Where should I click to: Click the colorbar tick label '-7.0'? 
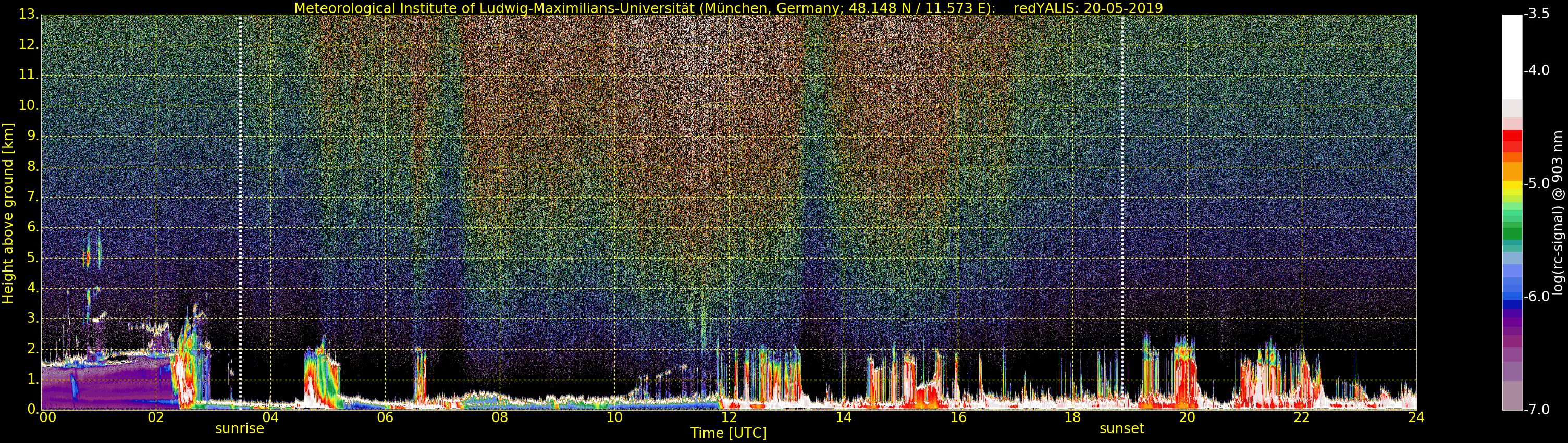1537,410
